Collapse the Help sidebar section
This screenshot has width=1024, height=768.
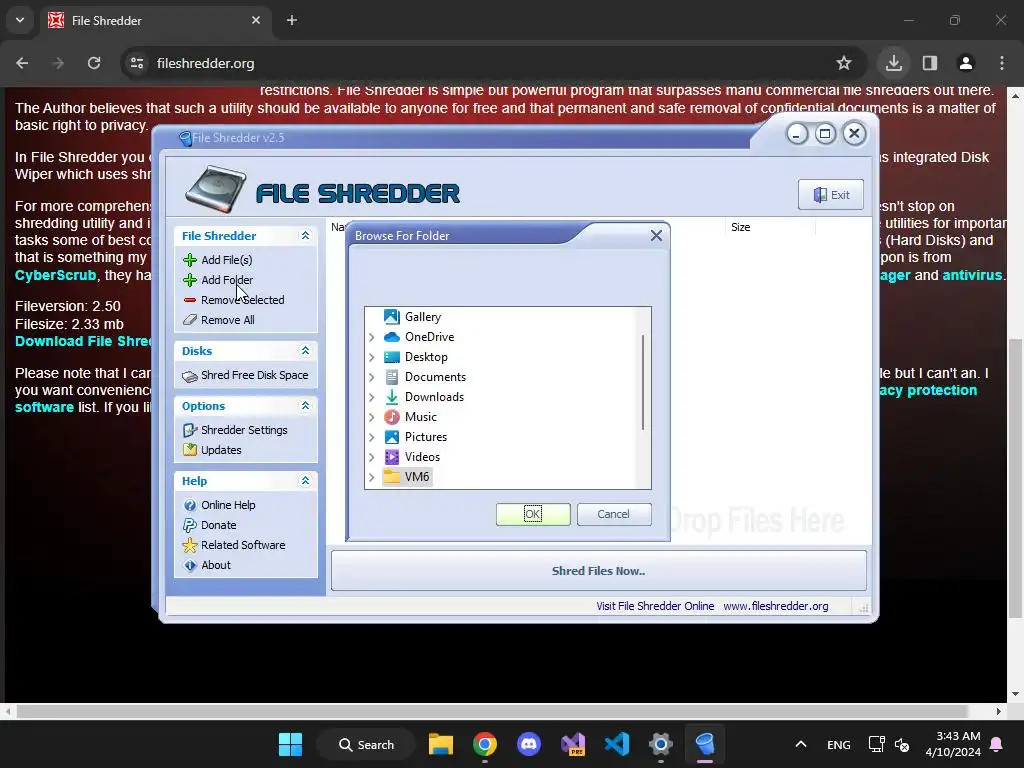[305, 481]
